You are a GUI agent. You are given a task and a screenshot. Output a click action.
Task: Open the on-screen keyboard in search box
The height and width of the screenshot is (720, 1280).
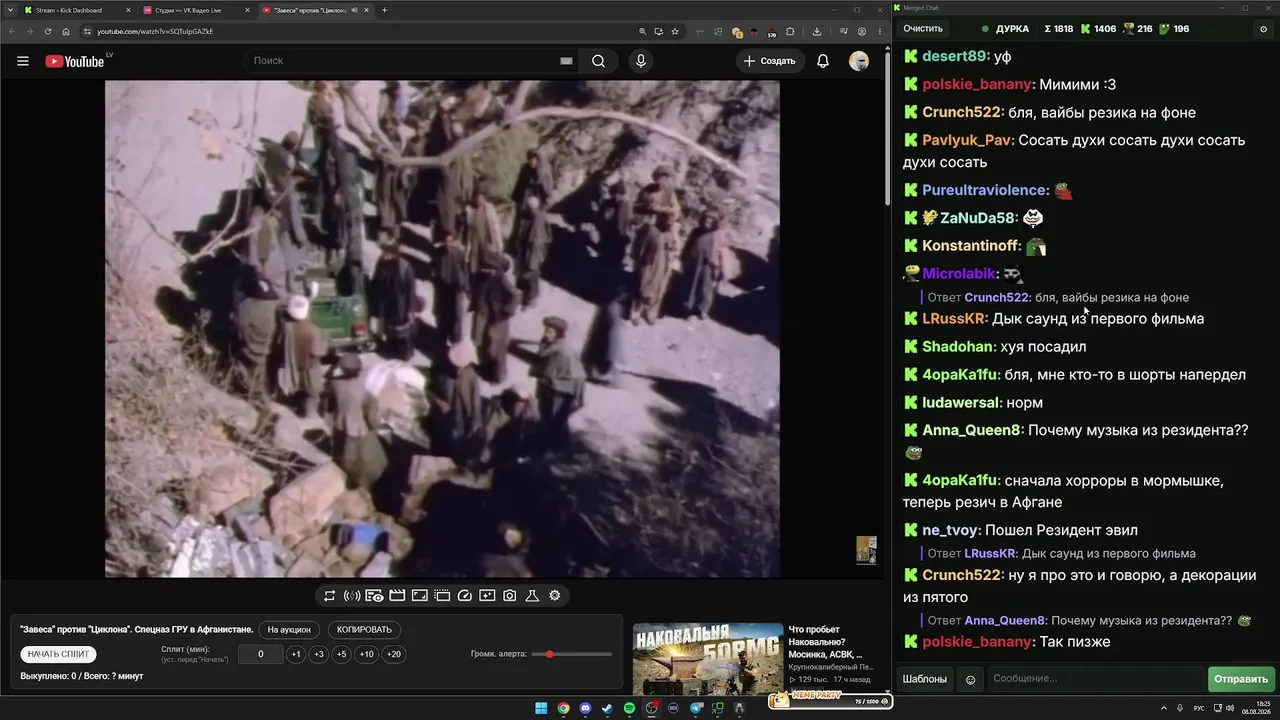tap(566, 61)
